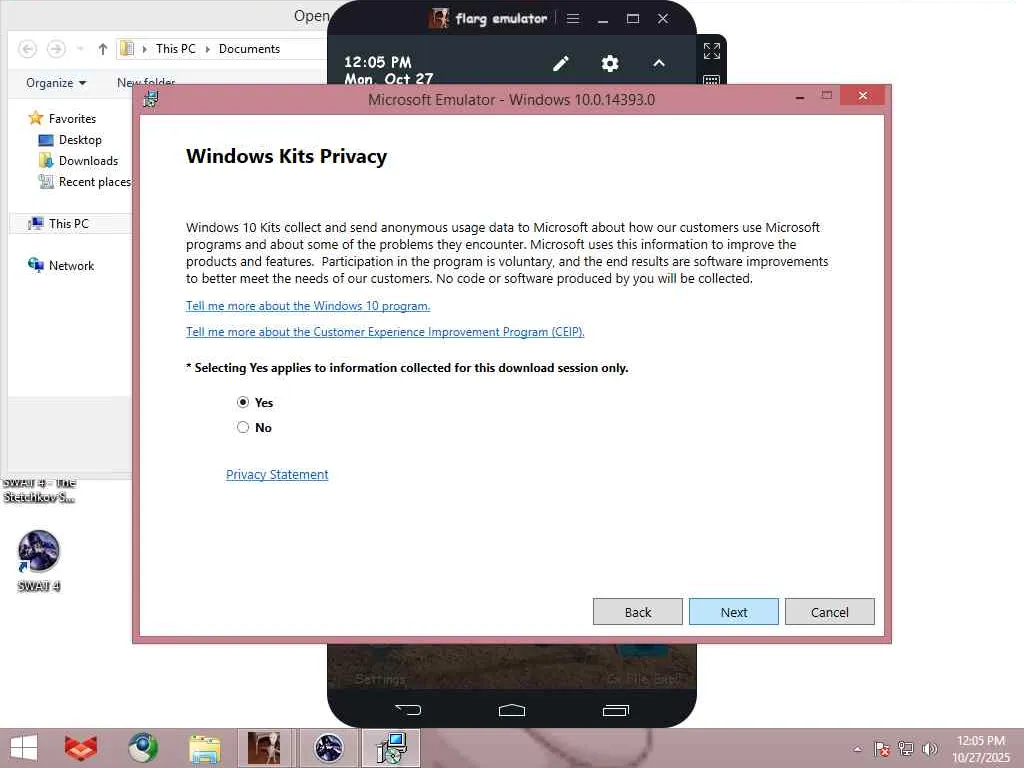Select Favorites in navigation pane
The image size is (1024, 768).
[63, 118]
